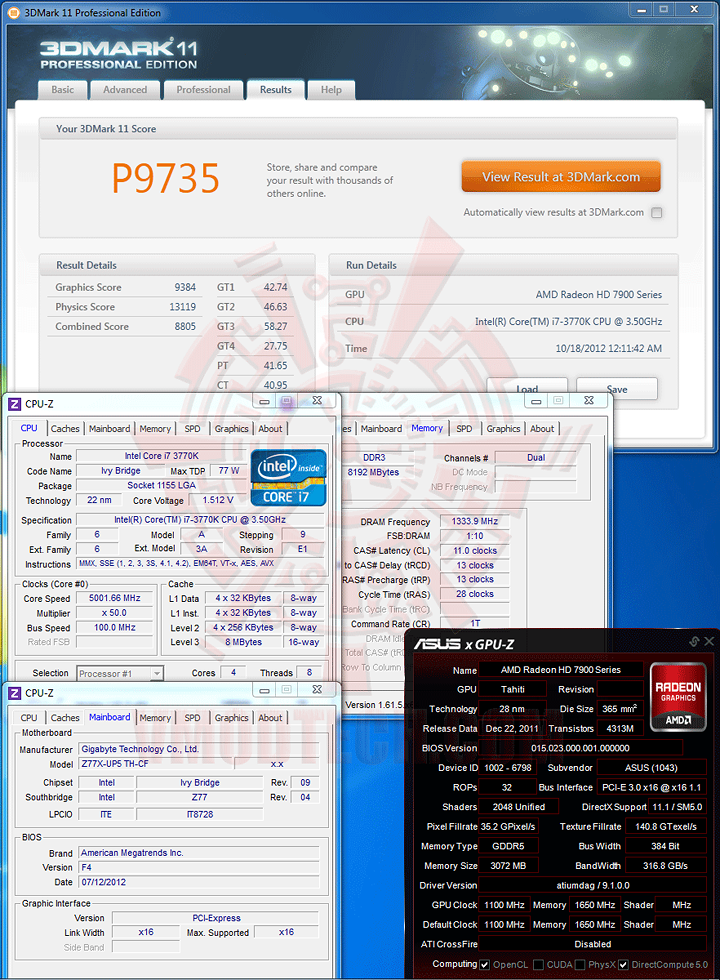The image size is (720, 980).
Task: Click View Result at 3DMark.com button
Action: pyautogui.click(x=561, y=177)
